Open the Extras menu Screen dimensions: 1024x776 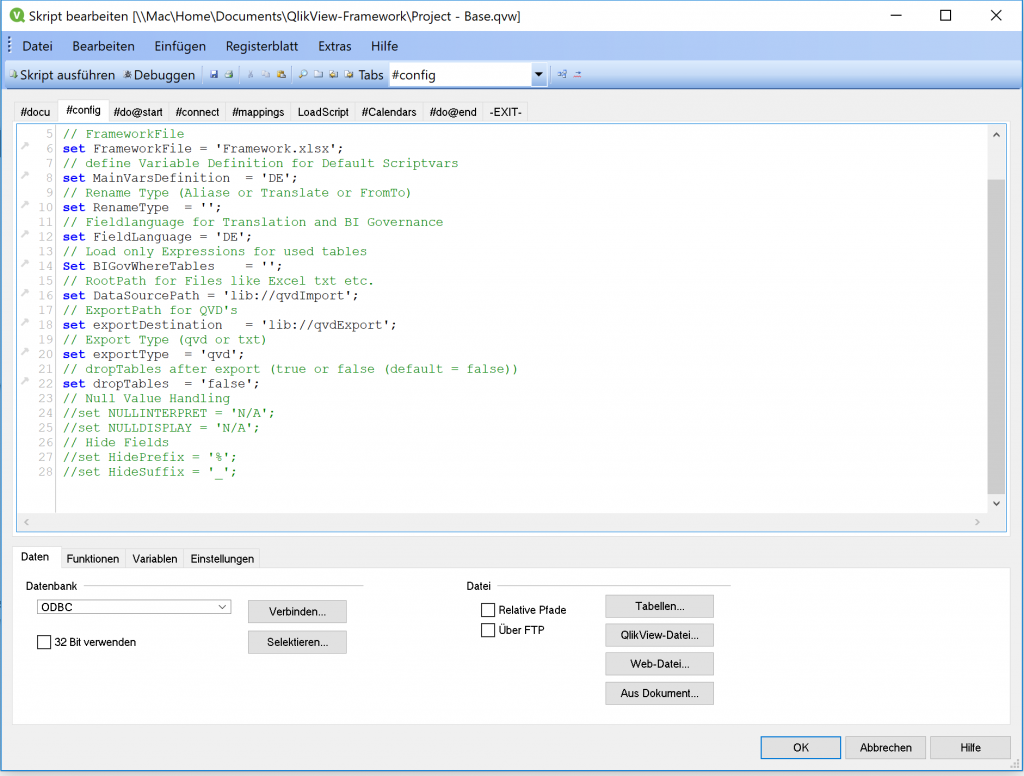[334, 46]
